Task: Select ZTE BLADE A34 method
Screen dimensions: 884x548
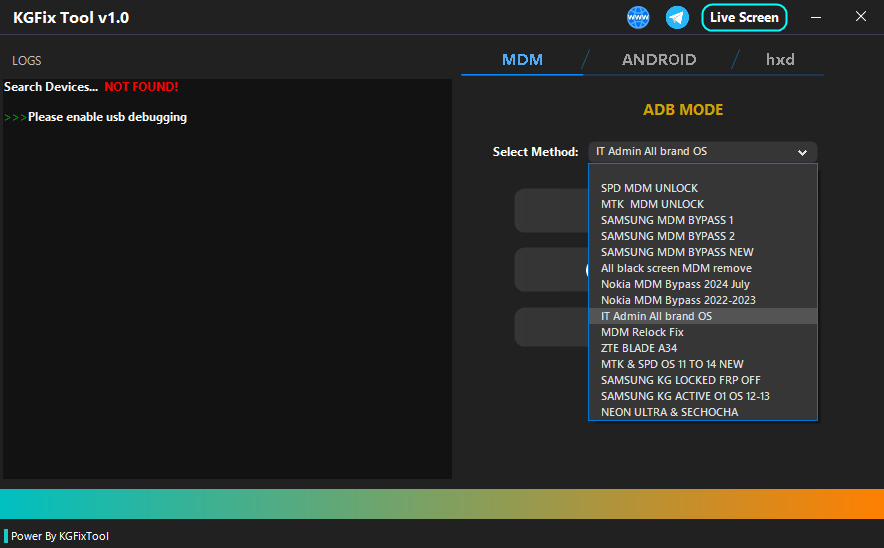Action: [639, 348]
